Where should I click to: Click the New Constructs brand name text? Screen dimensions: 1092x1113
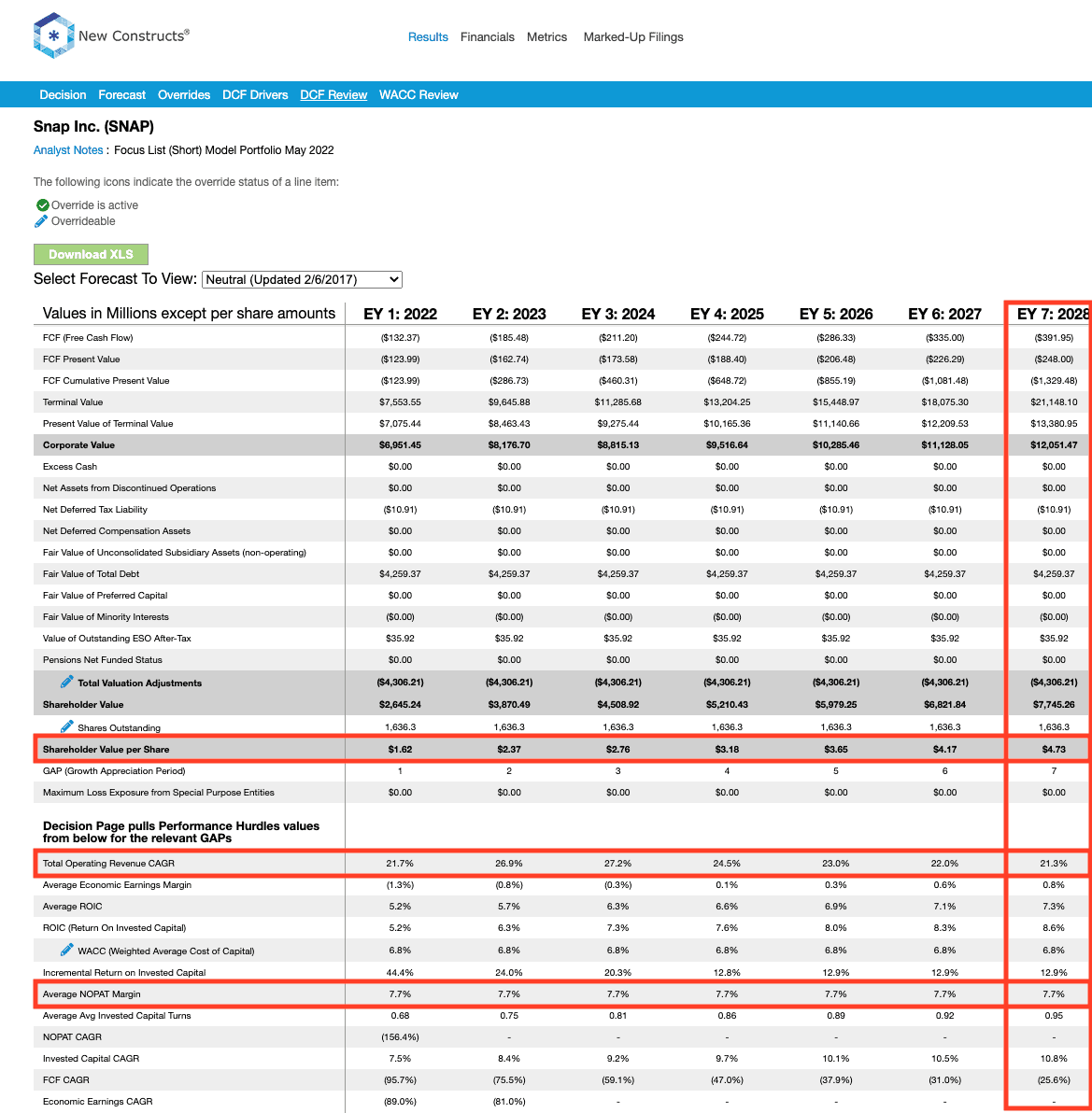[x=134, y=35]
